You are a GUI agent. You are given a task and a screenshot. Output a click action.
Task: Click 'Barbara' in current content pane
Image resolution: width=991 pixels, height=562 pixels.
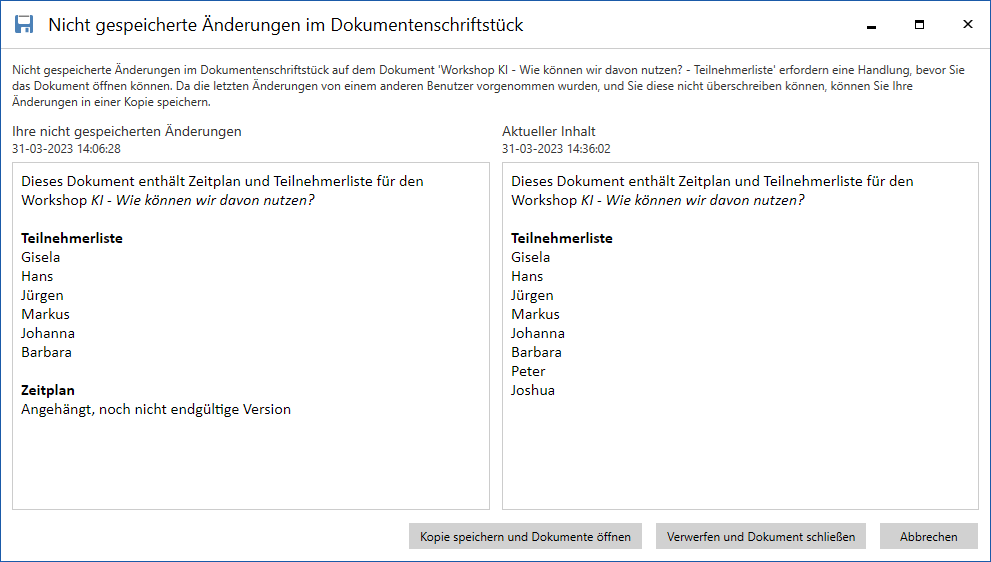click(x=537, y=352)
